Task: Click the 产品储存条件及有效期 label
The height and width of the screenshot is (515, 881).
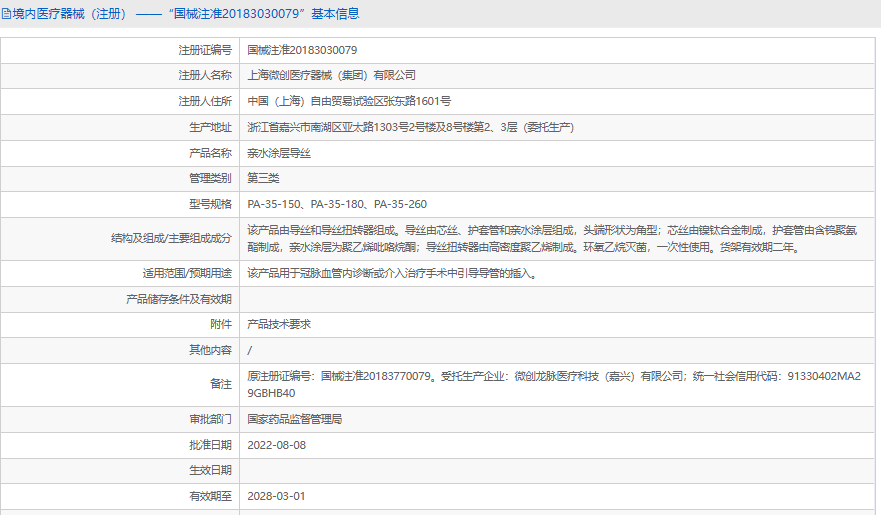Action: tap(179, 299)
